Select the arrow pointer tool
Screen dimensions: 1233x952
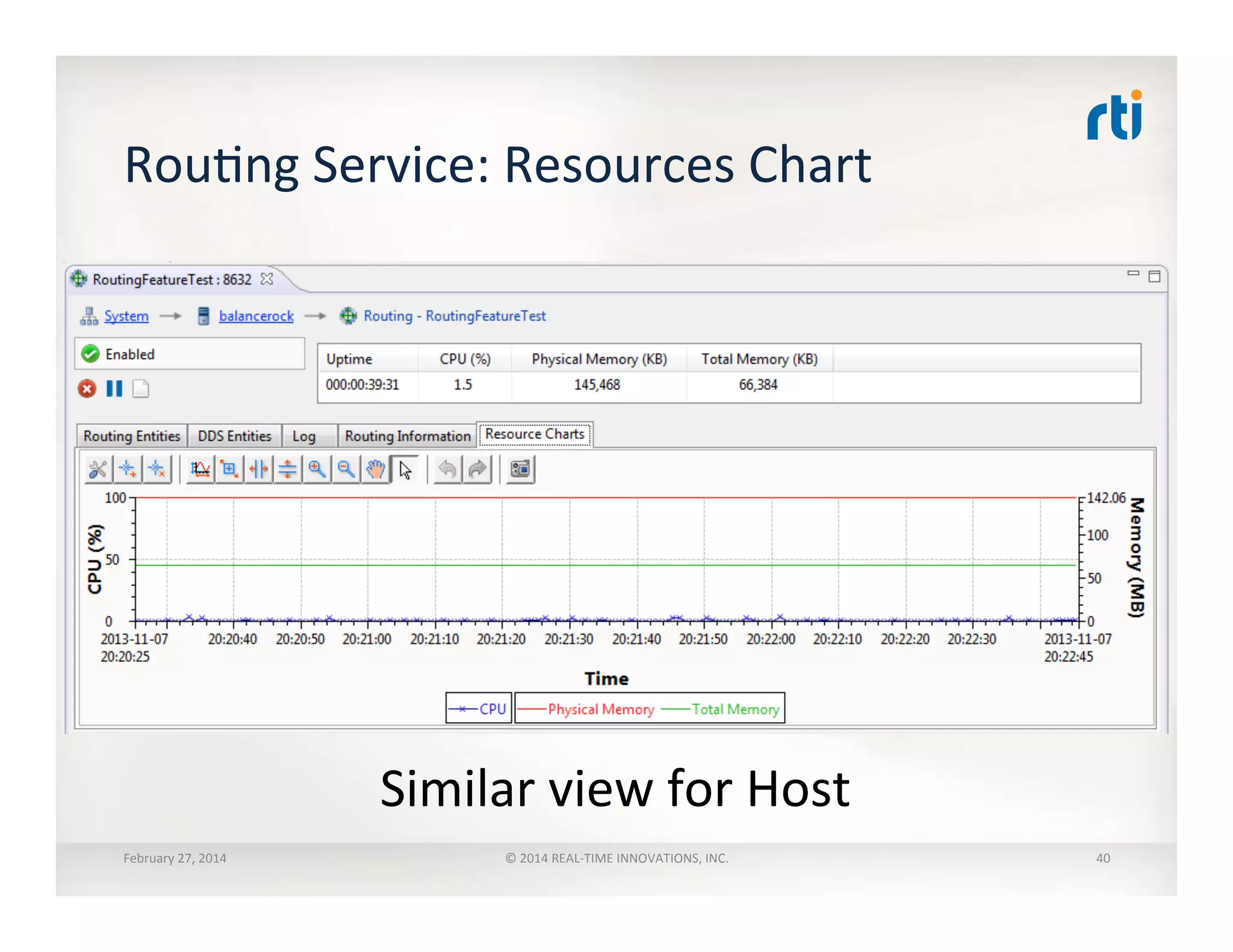[405, 469]
